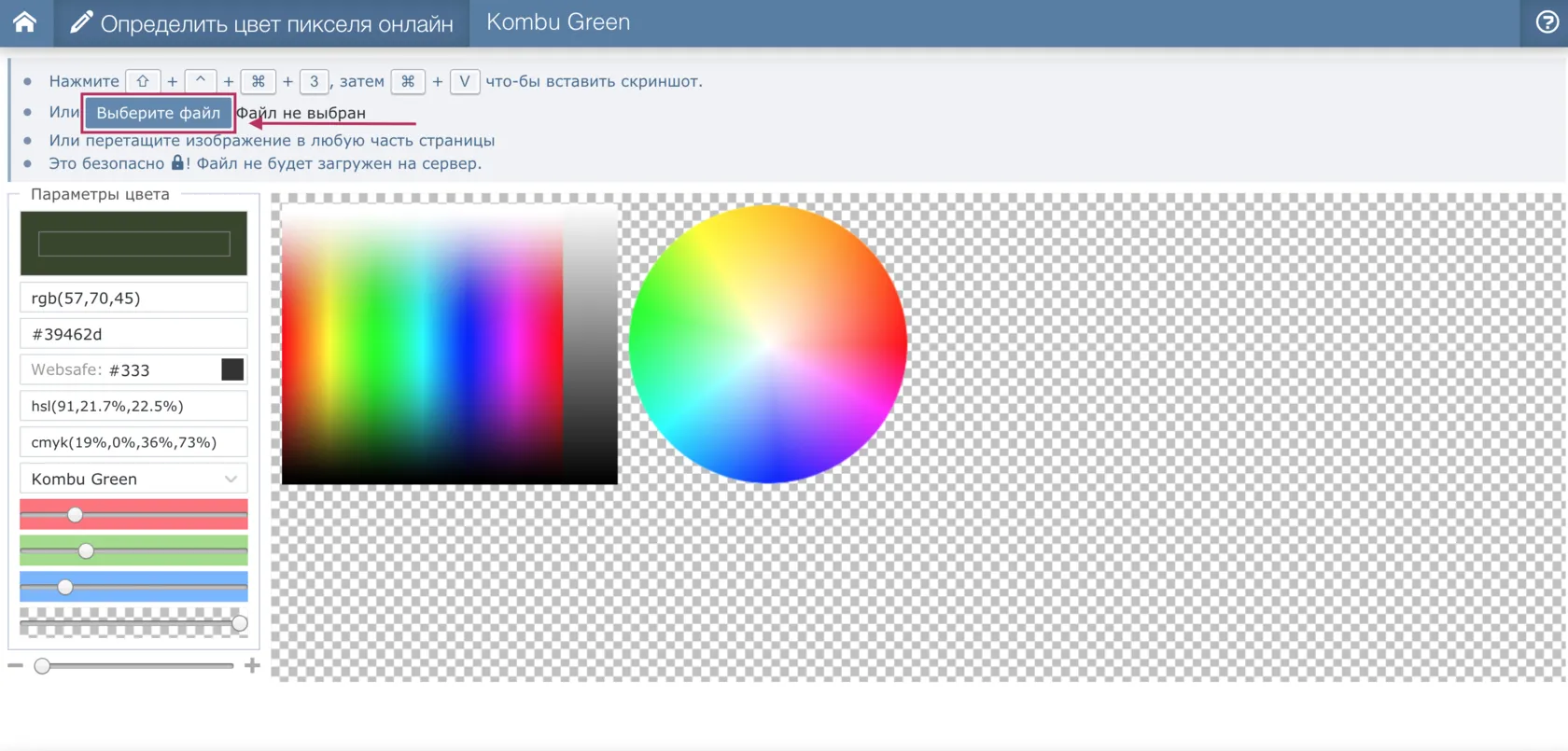Click the Shift key symbol
Screen dimensions: 1568x751
point(143,81)
